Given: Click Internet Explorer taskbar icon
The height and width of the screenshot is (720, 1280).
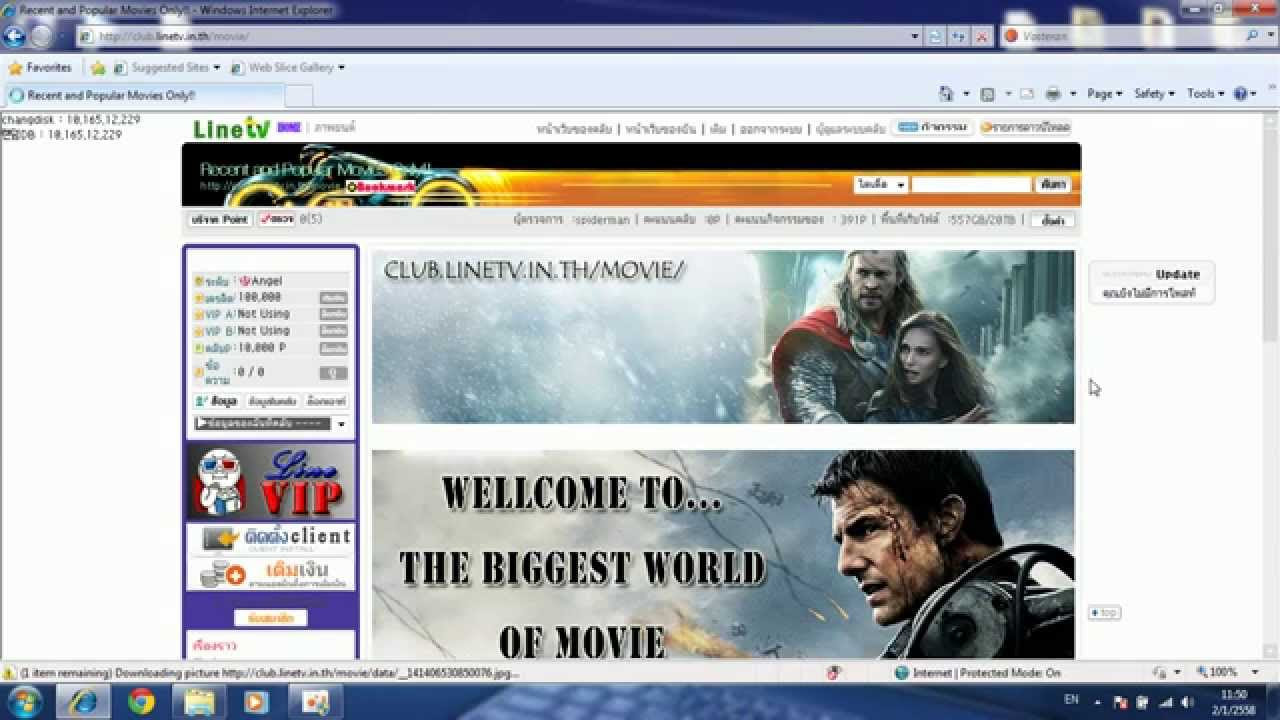Looking at the screenshot, I should [x=84, y=702].
